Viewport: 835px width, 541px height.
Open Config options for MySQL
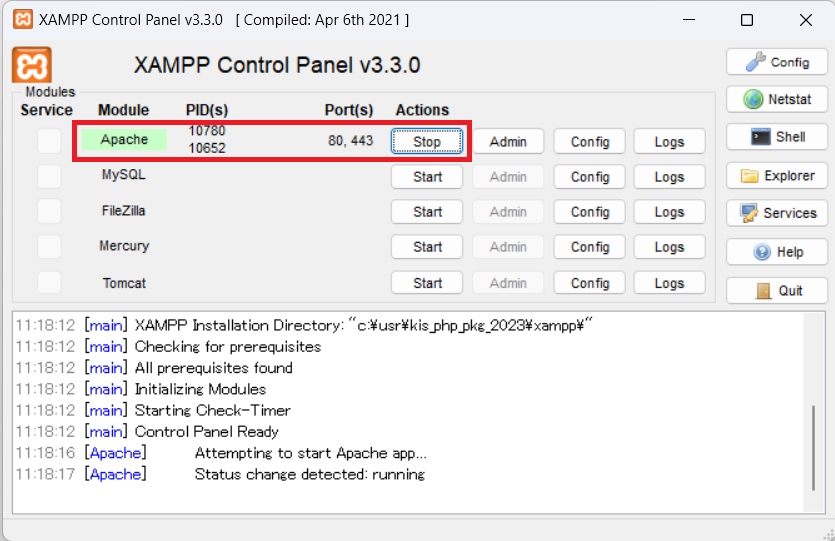[590, 177]
